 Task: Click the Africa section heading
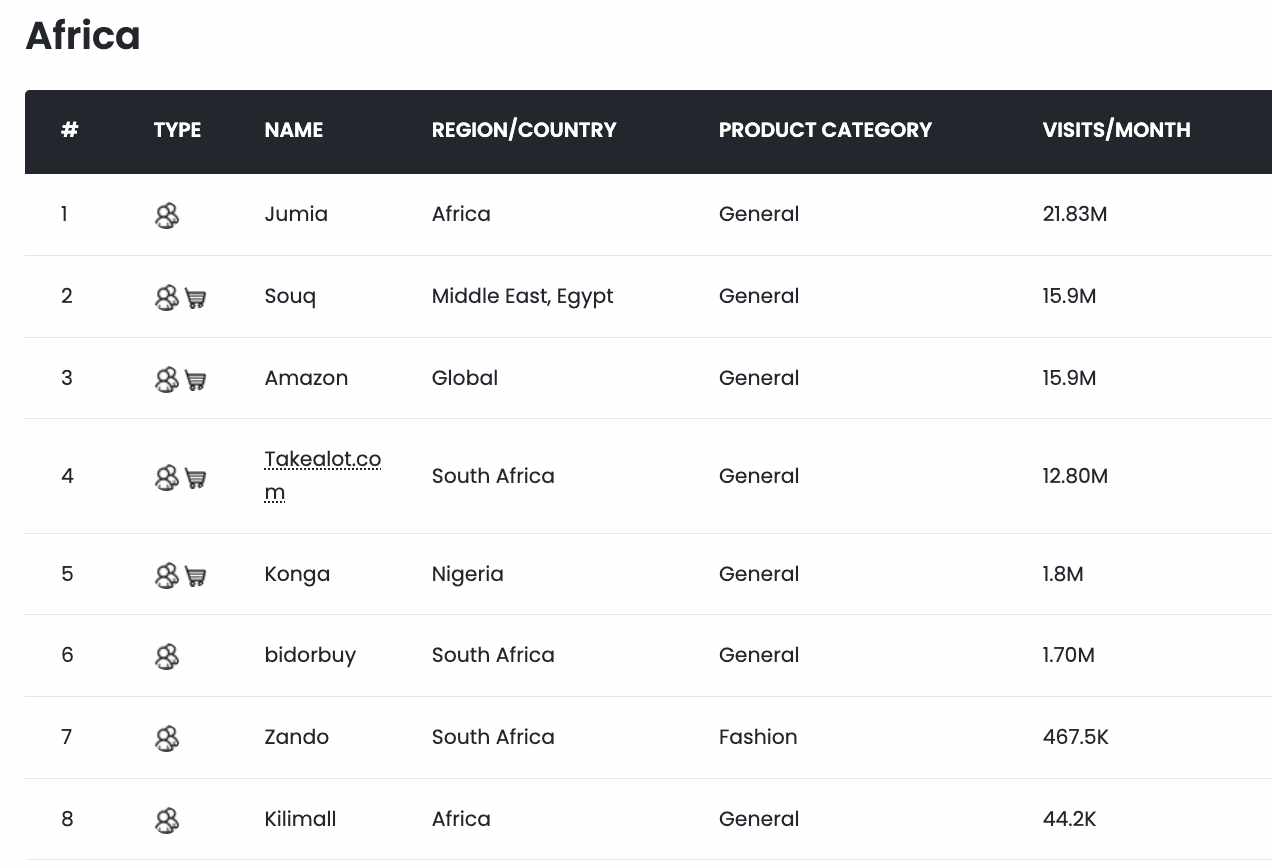[x=83, y=35]
